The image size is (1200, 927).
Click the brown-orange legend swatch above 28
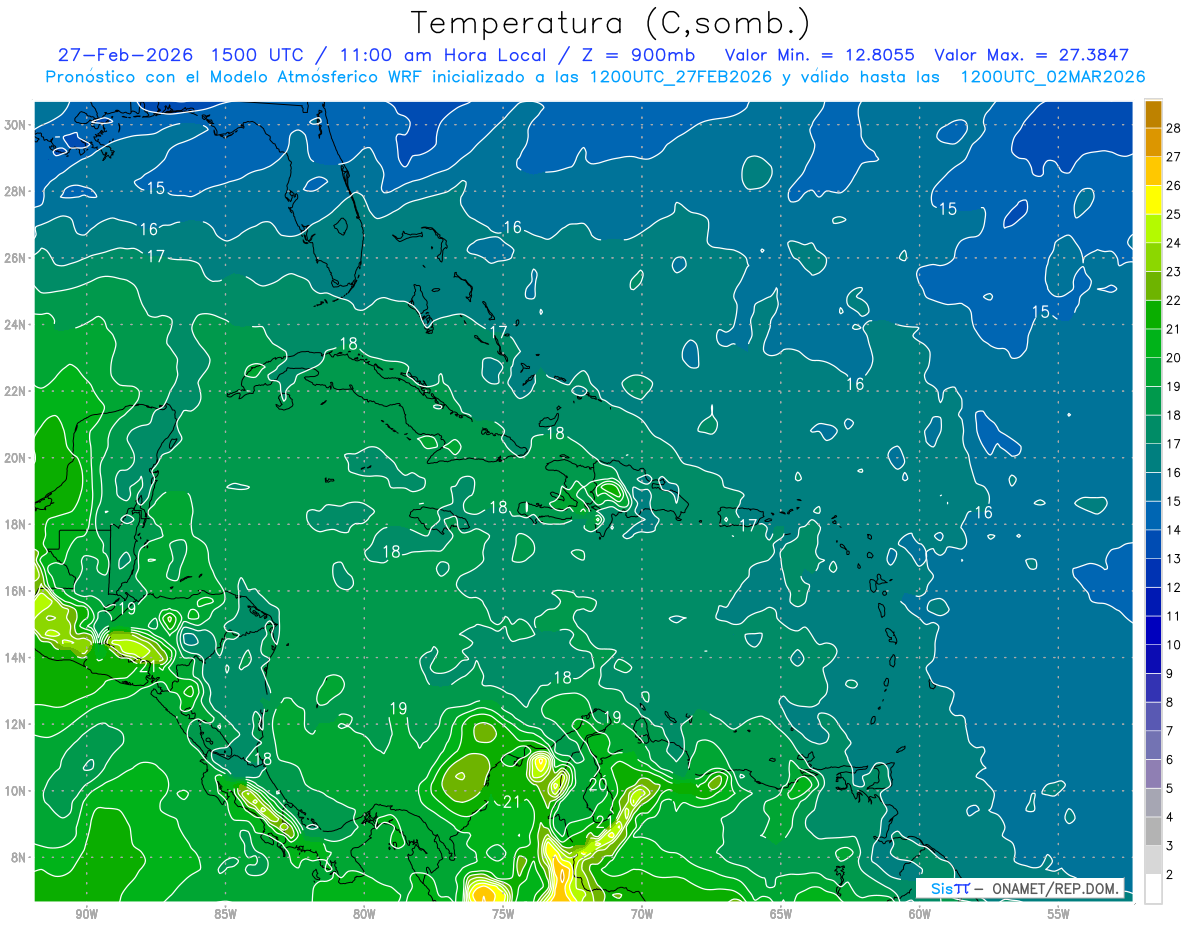click(x=1153, y=114)
